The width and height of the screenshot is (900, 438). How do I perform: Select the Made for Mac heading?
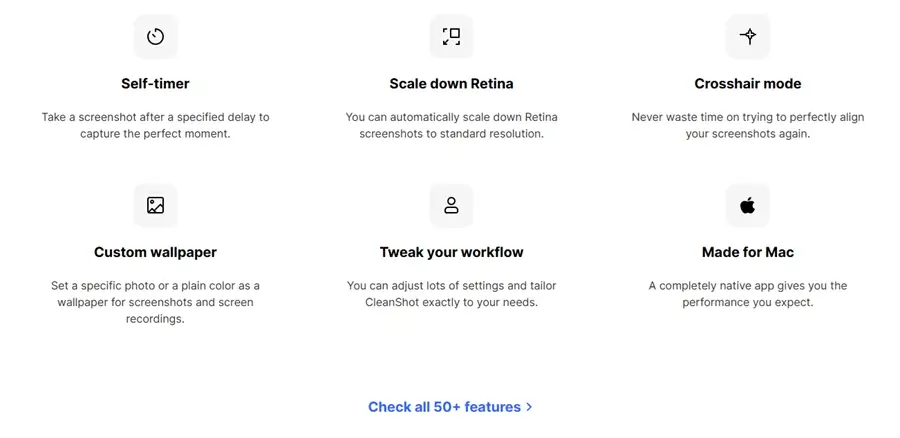click(x=747, y=252)
